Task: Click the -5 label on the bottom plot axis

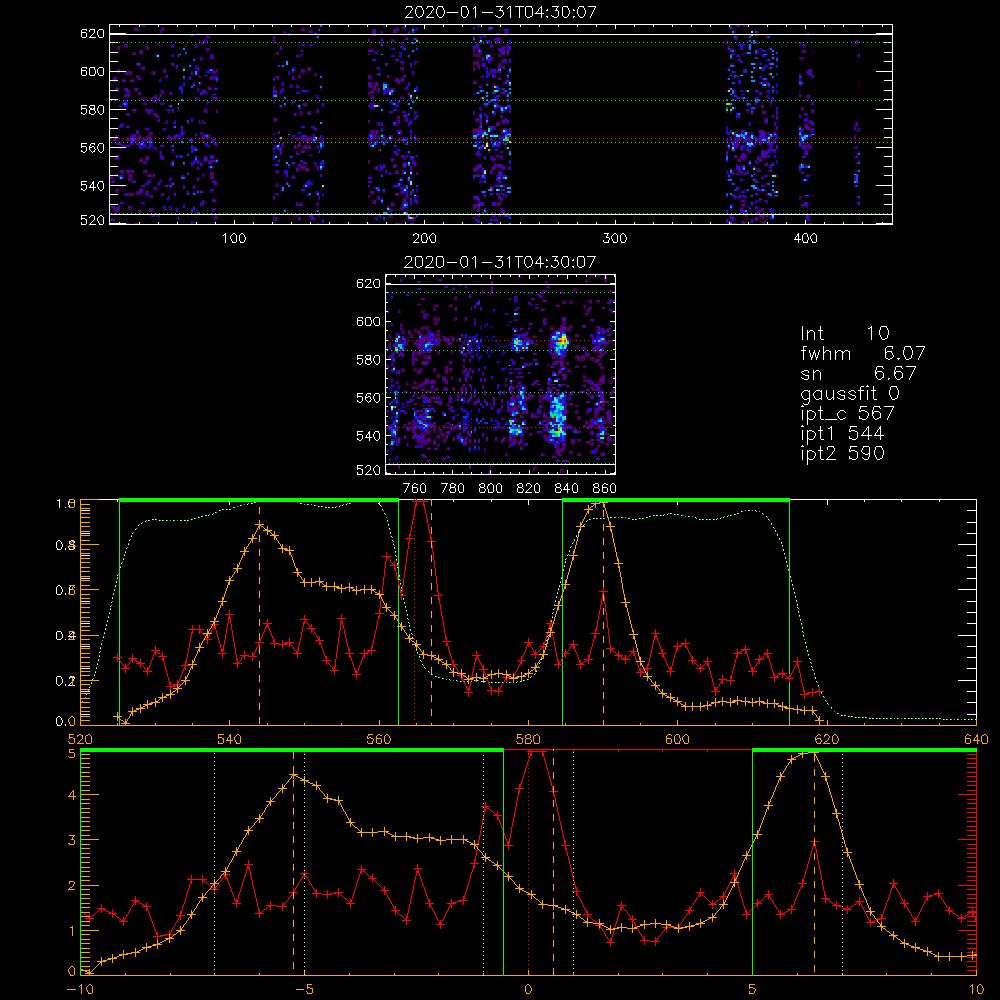Action: 304,989
